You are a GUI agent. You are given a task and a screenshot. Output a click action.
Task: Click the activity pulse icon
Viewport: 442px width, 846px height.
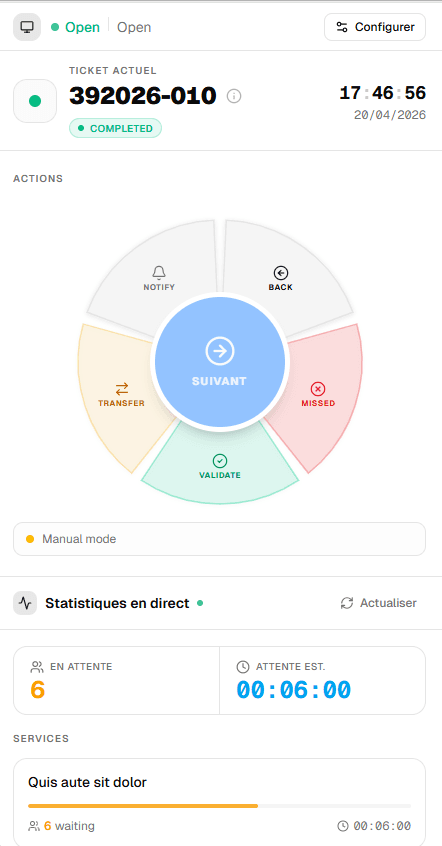coord(25,603)
